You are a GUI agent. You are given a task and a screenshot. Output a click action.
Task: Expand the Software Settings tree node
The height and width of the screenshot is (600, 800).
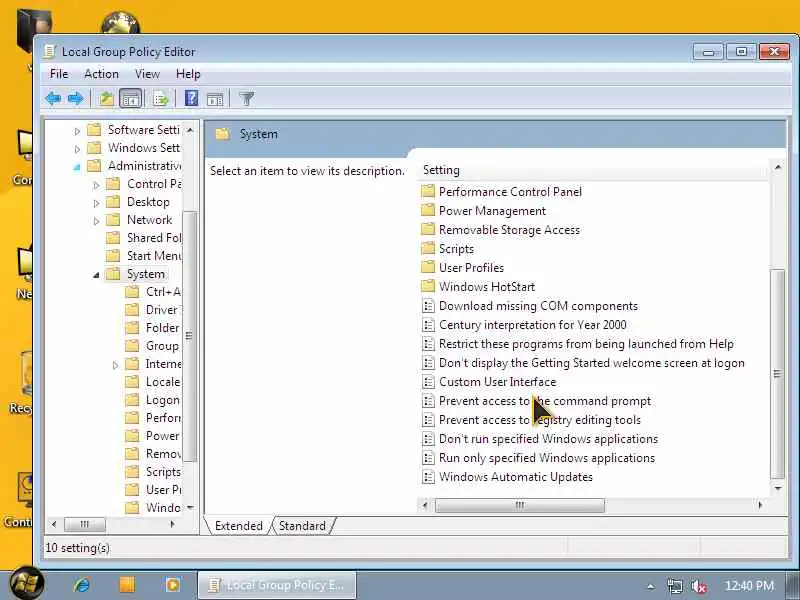(77, 131)
